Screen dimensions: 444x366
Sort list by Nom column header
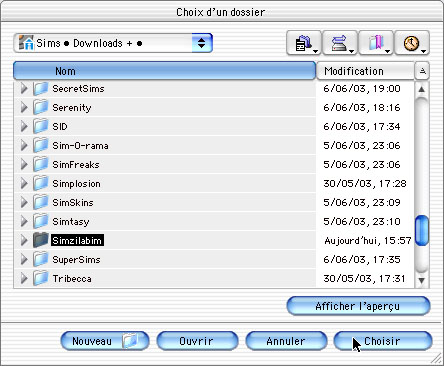tap(164, 71)
